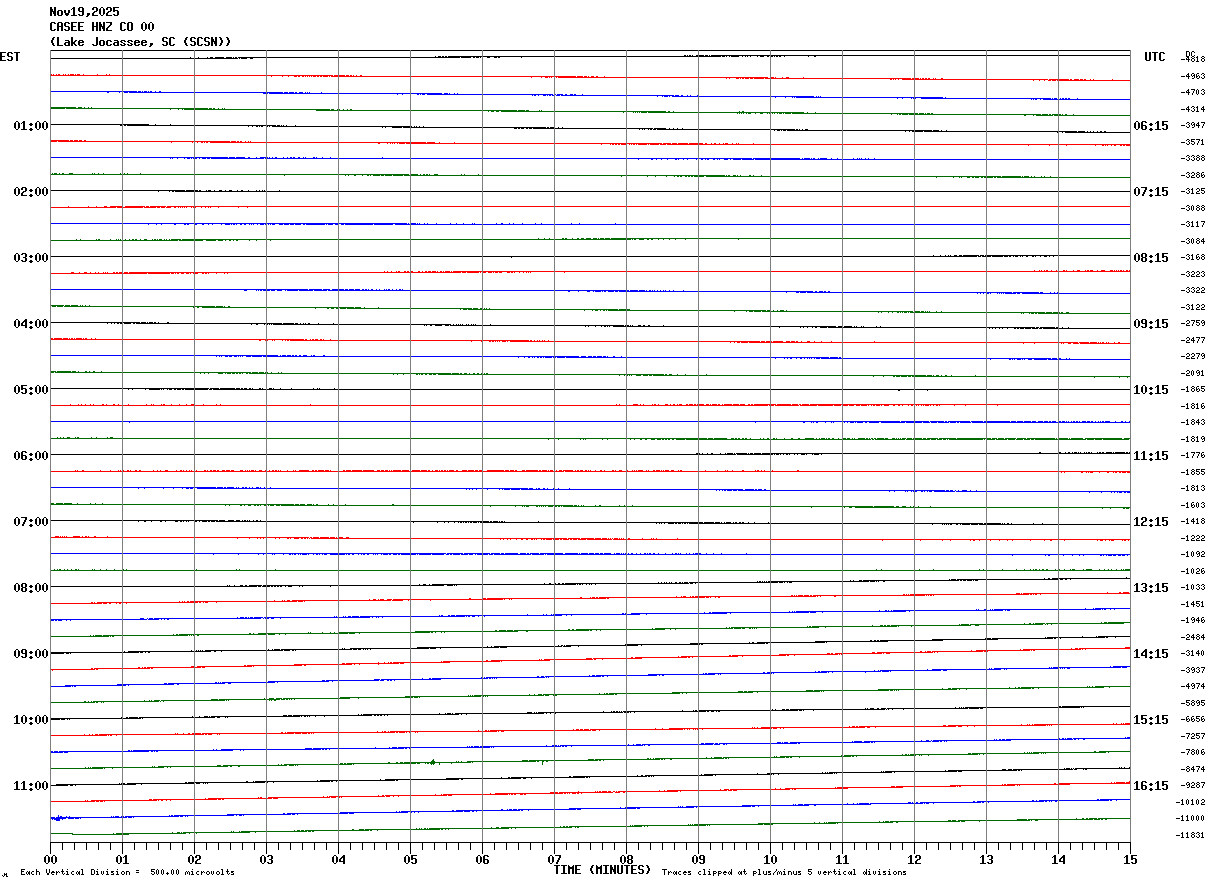1210x886 pixels.
Task: Click the DC offset value '-2279'
Action: tap(1193, 356)
